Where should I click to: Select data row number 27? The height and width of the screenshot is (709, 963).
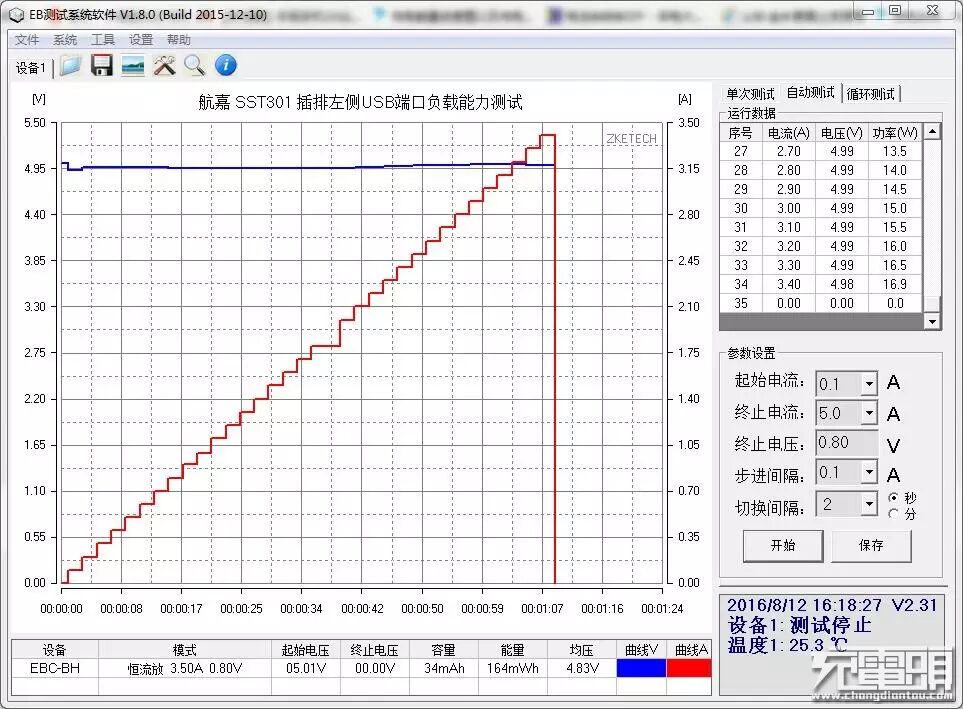pos(821,151)
